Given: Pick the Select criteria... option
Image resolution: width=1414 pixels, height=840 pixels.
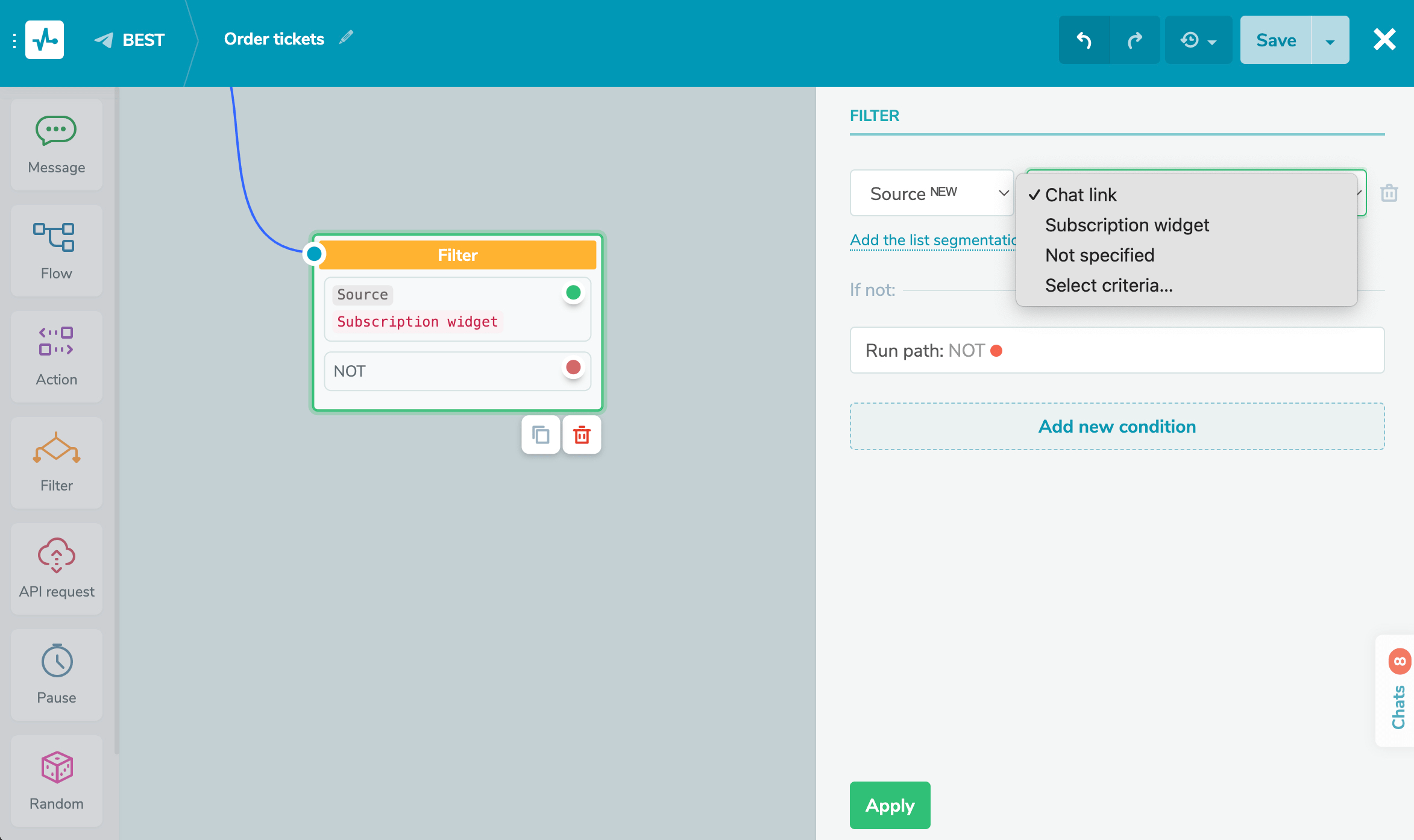Looking at the screenshot, I should tap(1108, 285).
